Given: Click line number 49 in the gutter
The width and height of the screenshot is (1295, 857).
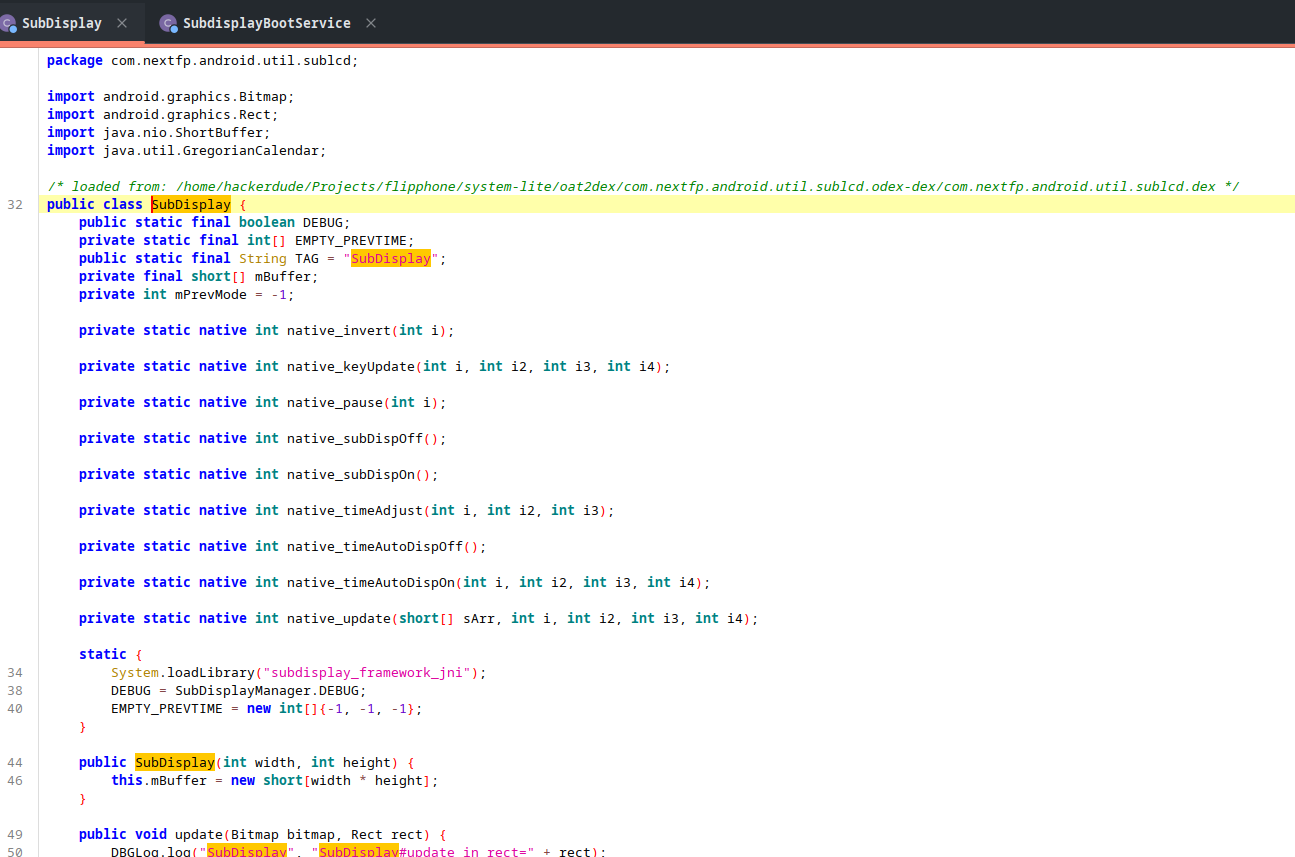Looking at the screenshot, I should tap(15, 835).
